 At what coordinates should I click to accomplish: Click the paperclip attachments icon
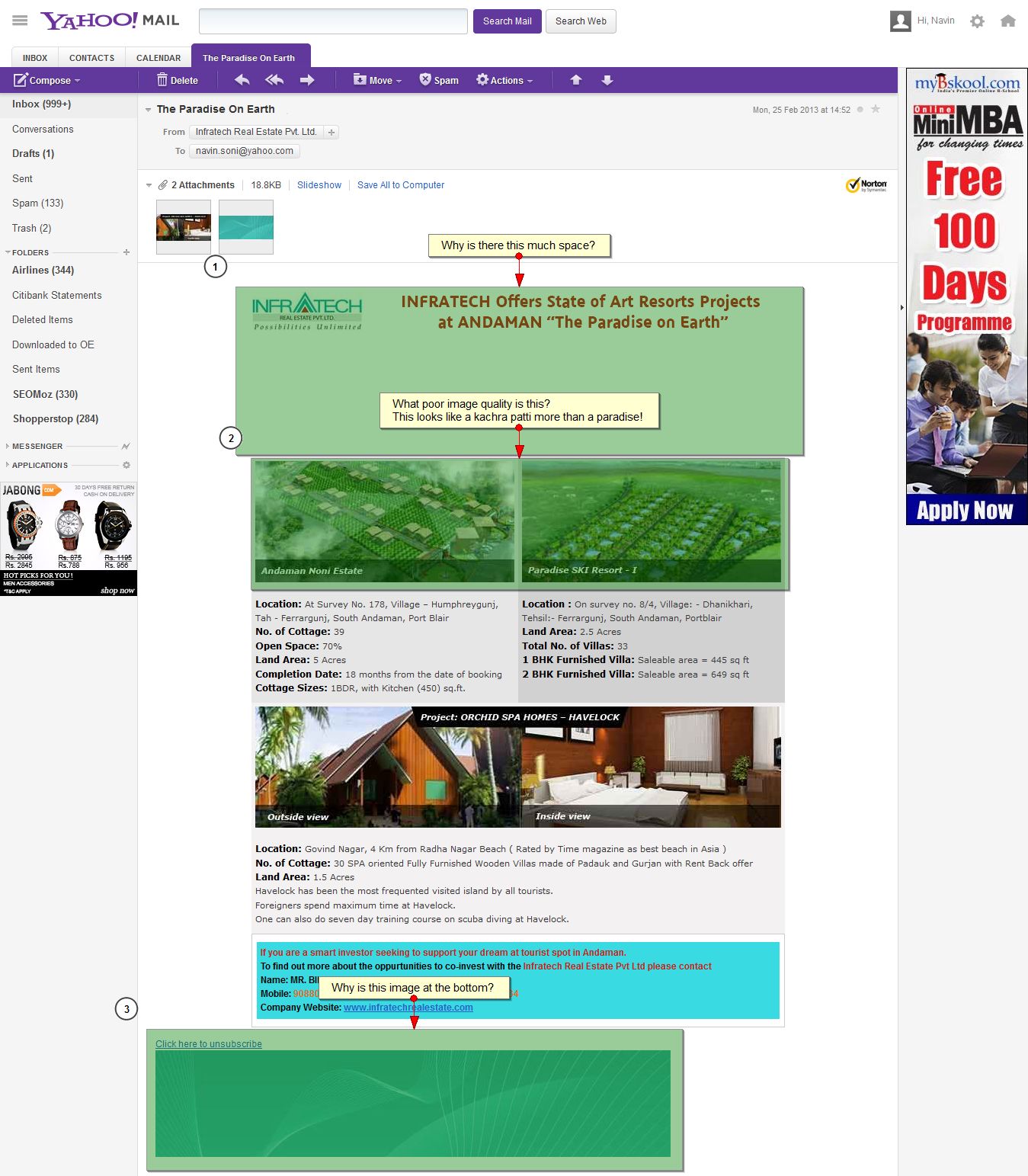[x=163, y=185]
